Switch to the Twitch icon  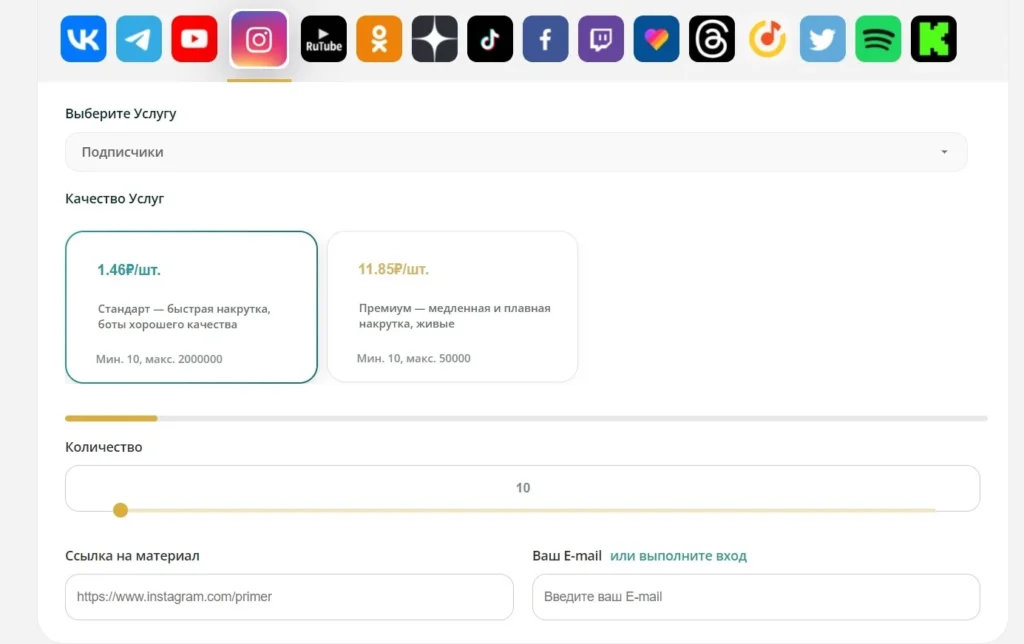tap(601, 39)
